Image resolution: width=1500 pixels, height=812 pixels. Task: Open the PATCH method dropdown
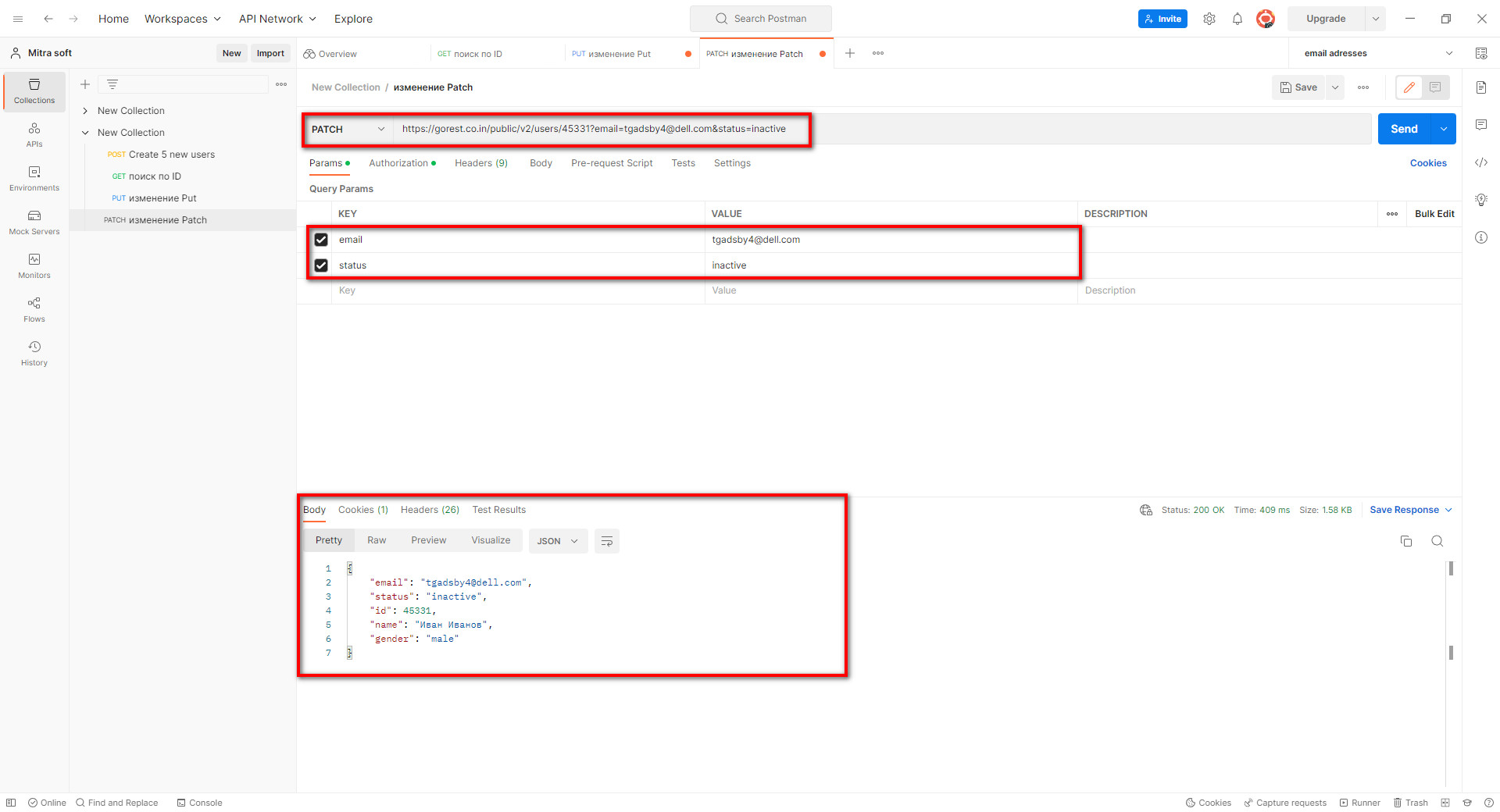(348, 130)
